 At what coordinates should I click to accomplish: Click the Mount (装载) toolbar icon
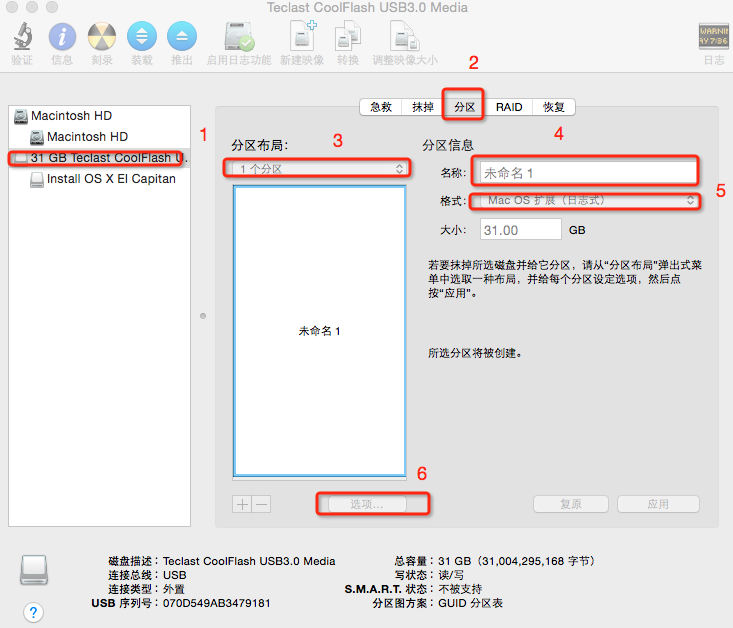[142, 36]
